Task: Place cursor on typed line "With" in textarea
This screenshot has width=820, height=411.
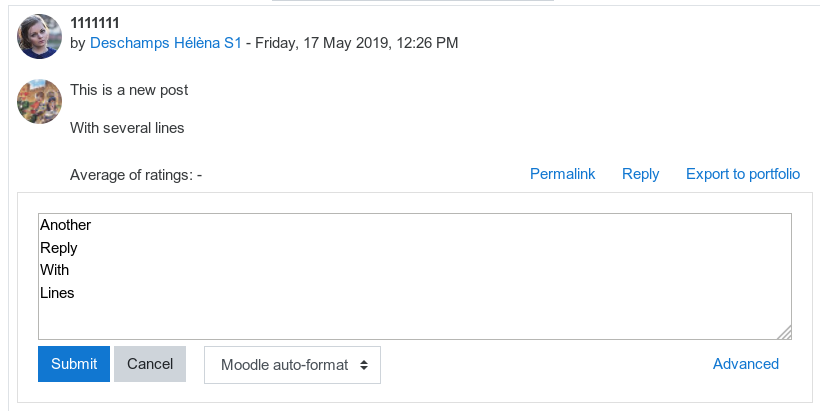Action: pos(54,270)
